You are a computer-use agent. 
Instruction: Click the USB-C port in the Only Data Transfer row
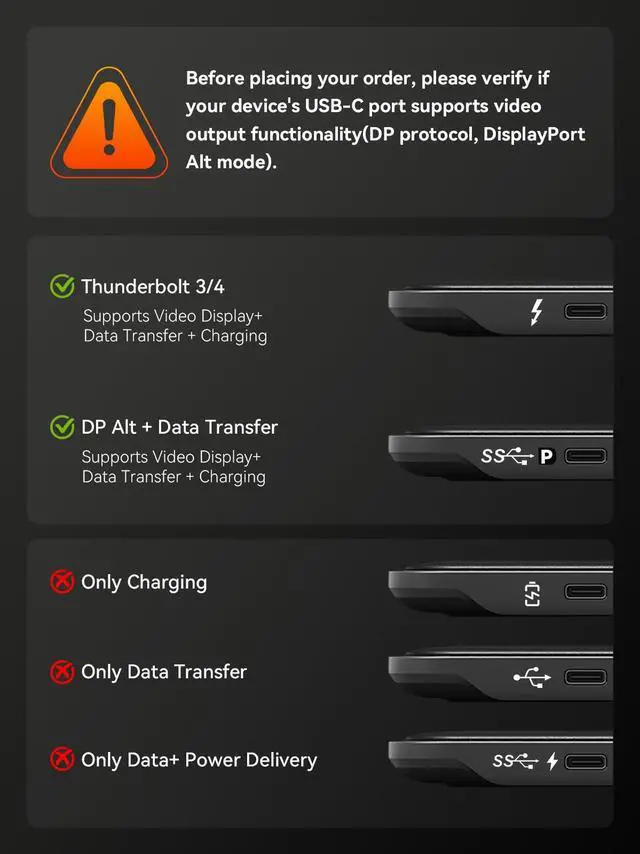click(x=585, y=677)
